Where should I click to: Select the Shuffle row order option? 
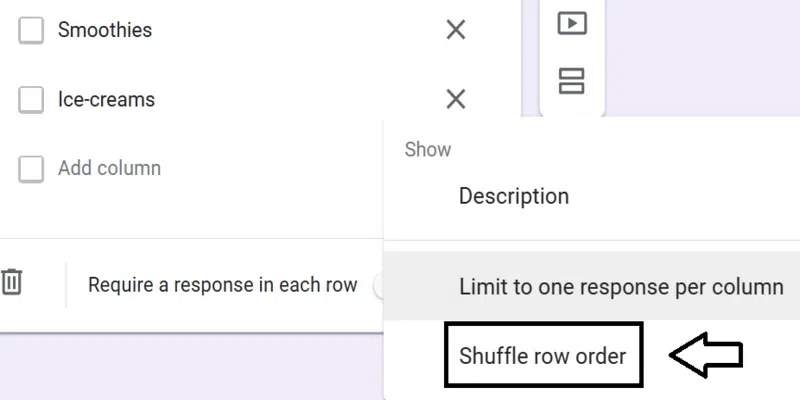[x=543, y=356]
